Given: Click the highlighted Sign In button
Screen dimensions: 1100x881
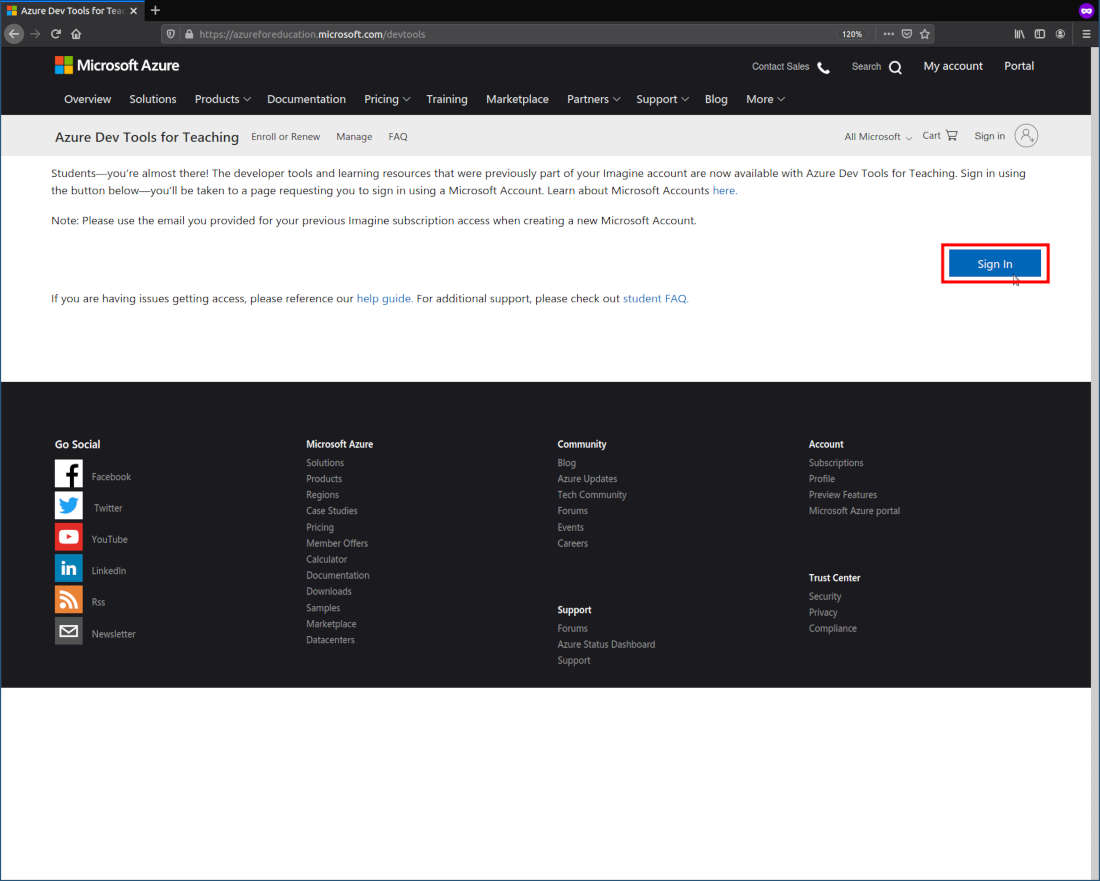Looking at the screenshot, I should tap(994, 263).
